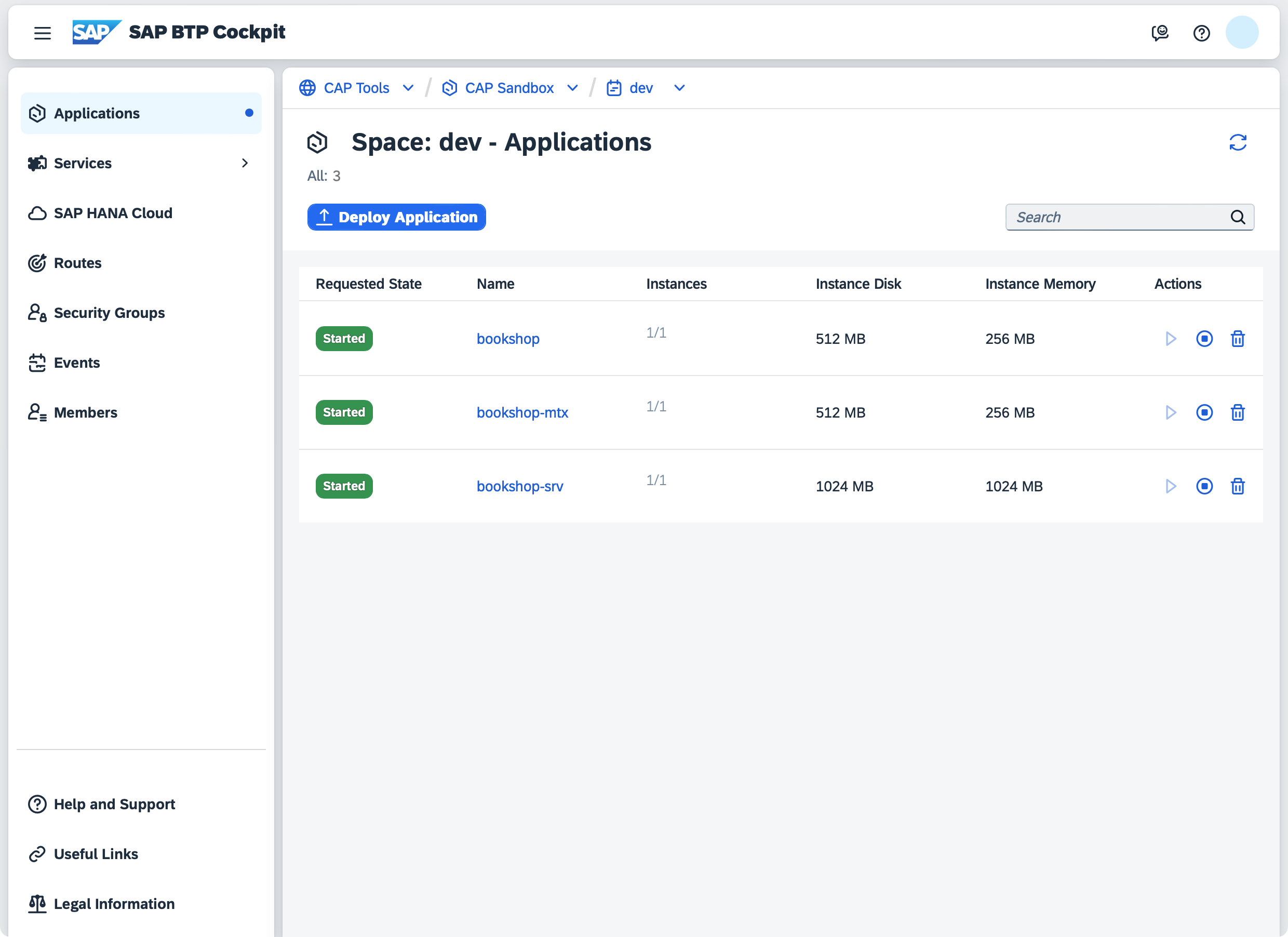Open the feedback chat icon
The height and width of the screenshot is (937, 1288).
pyautogui.click(x=1160, y=33)
